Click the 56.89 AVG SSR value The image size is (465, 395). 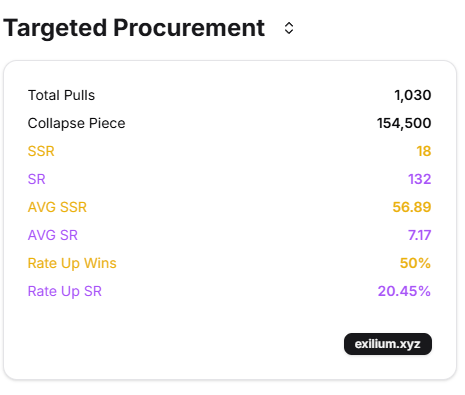point(412,207)
